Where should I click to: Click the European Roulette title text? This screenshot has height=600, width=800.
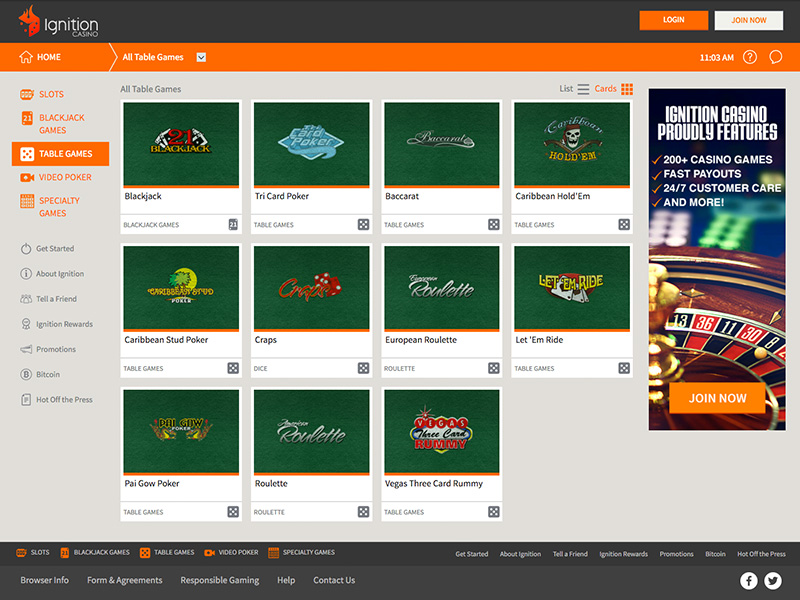[421, 340]
